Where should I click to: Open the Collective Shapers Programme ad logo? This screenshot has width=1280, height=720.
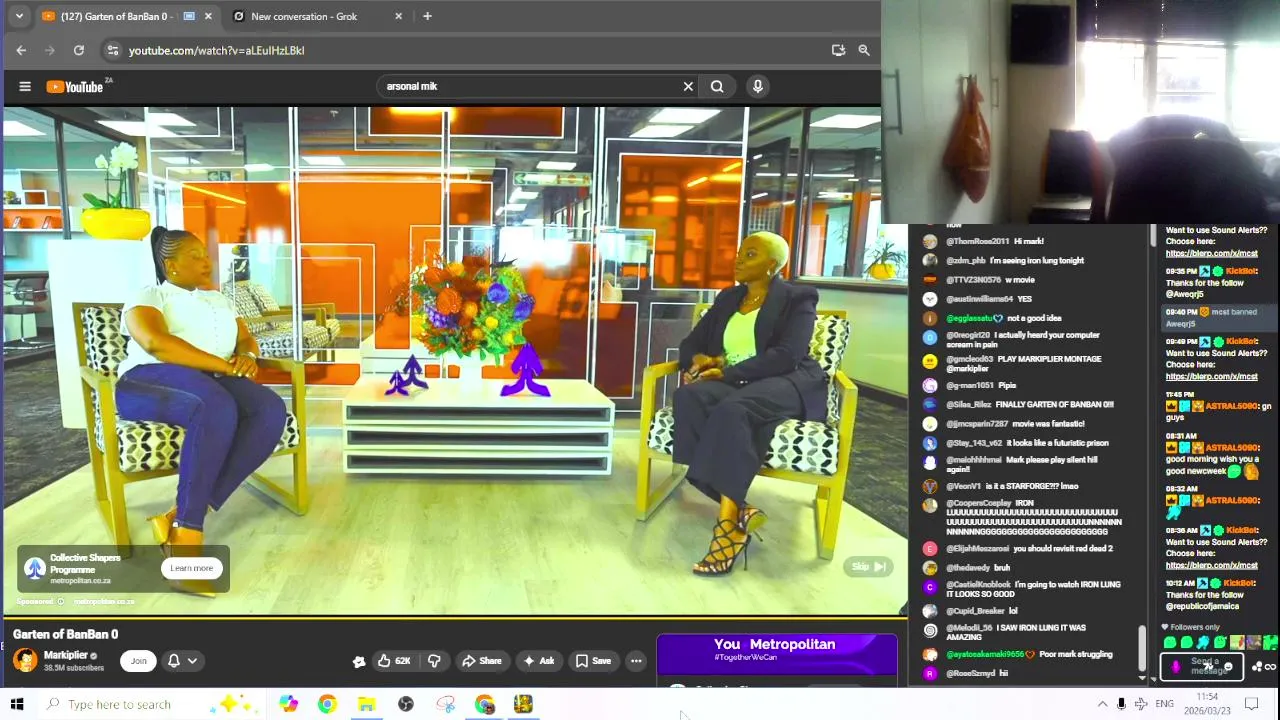[35, 568]
